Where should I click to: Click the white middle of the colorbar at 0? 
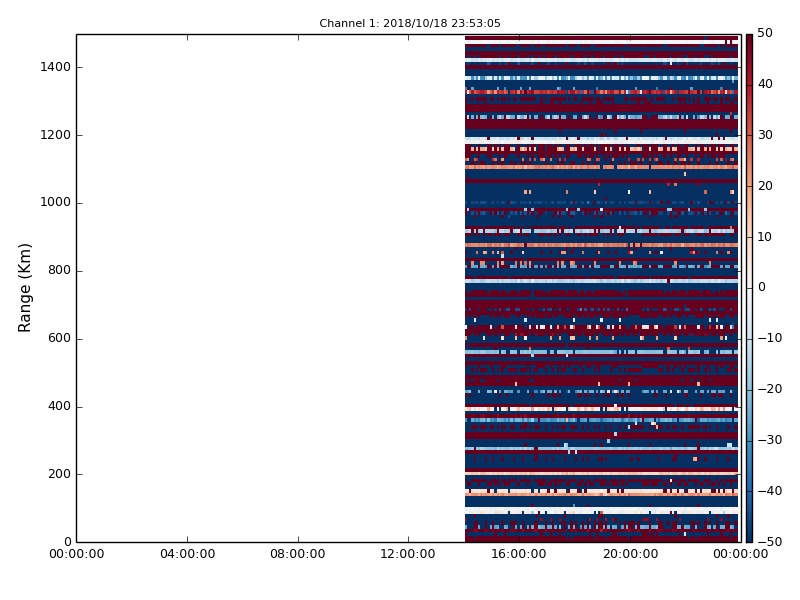(749, 288)
